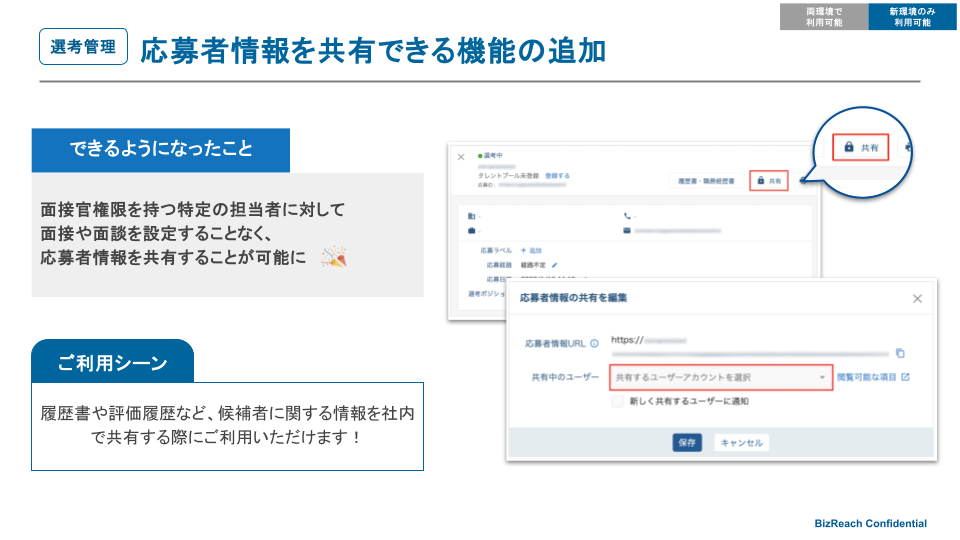
Task: Click the info icon beside 応募者情報URL
Action: (594, 343)
